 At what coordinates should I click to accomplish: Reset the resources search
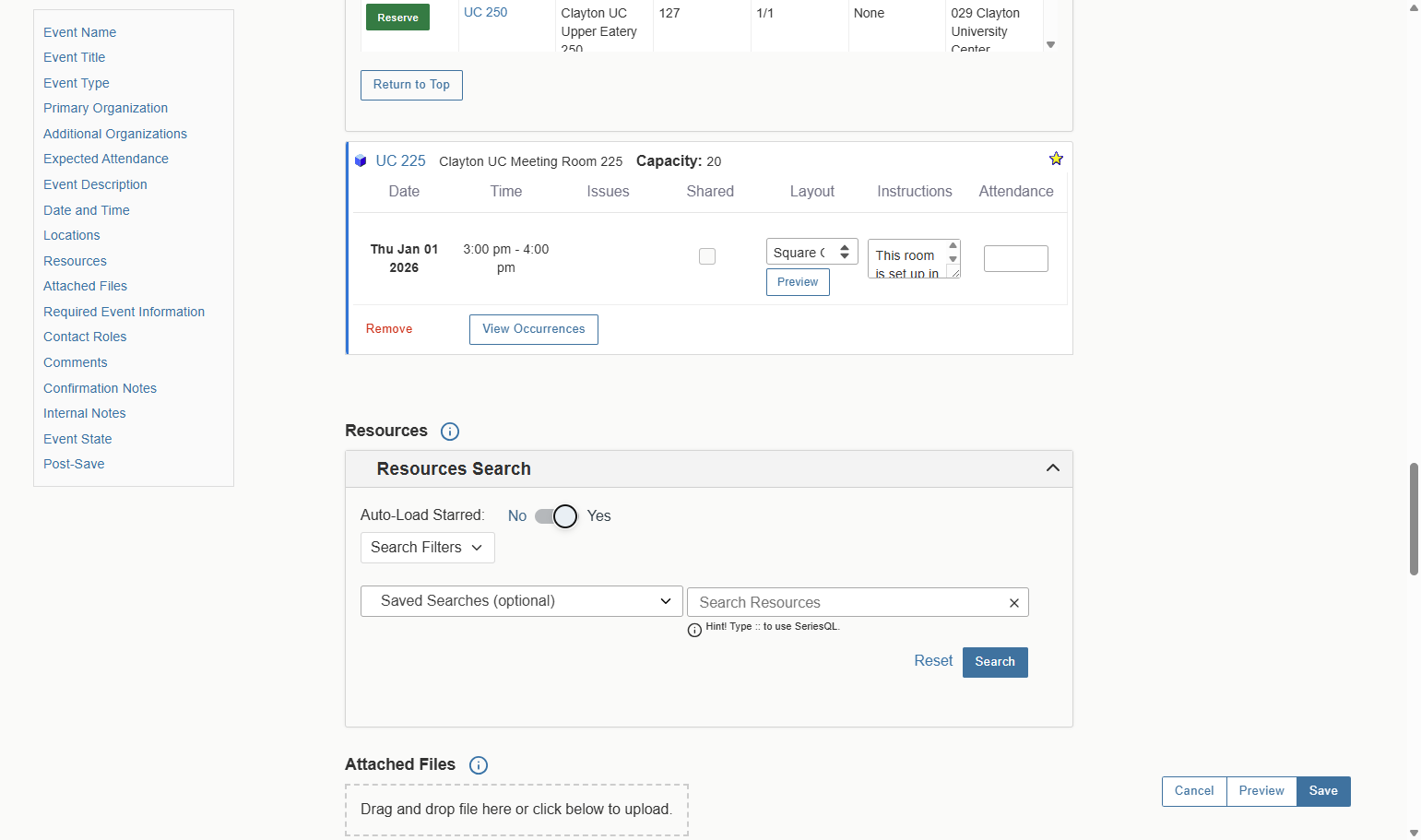[933, 661]
